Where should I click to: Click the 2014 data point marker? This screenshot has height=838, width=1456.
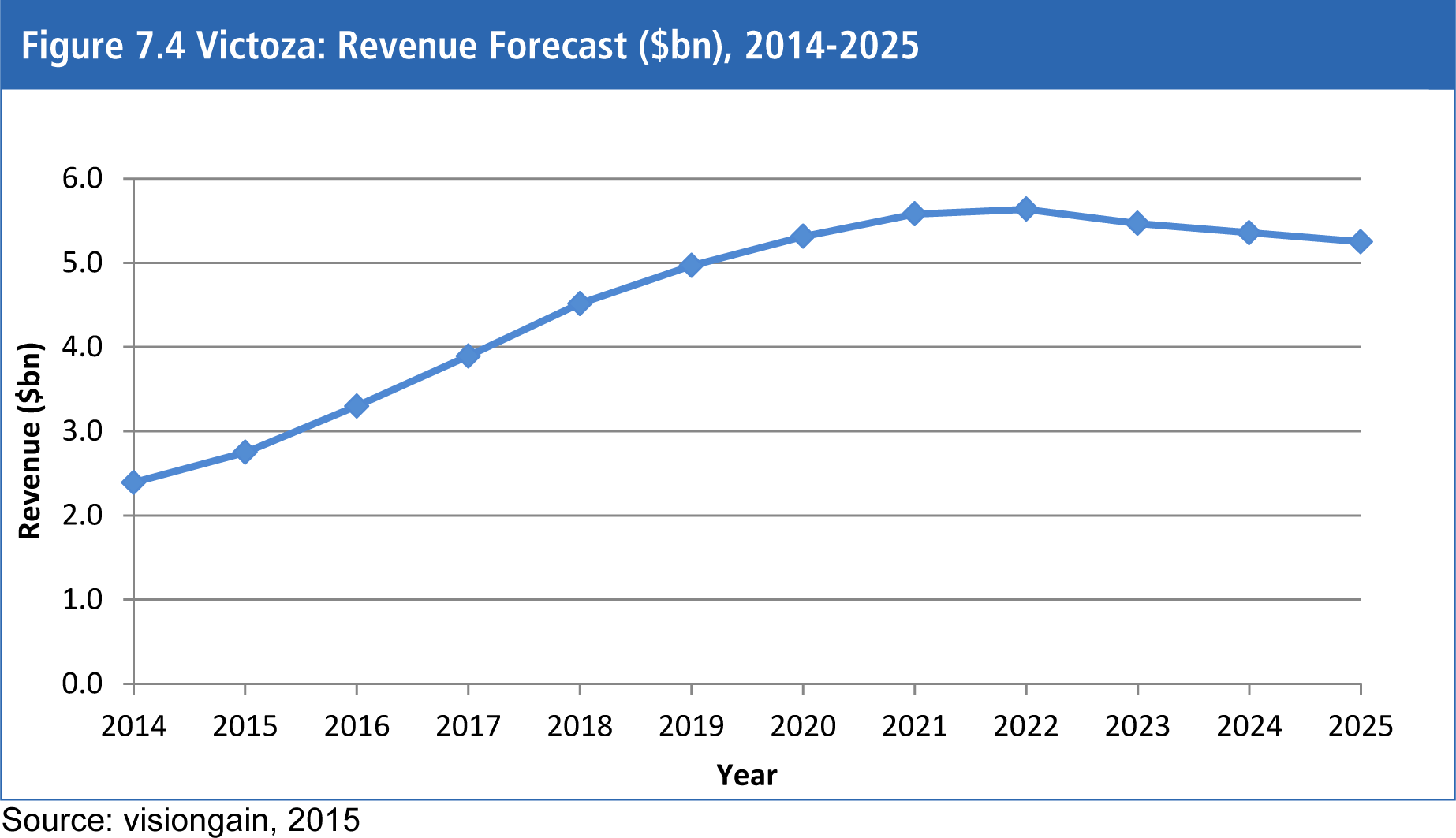pyautogui.click(x=133, y=482)
